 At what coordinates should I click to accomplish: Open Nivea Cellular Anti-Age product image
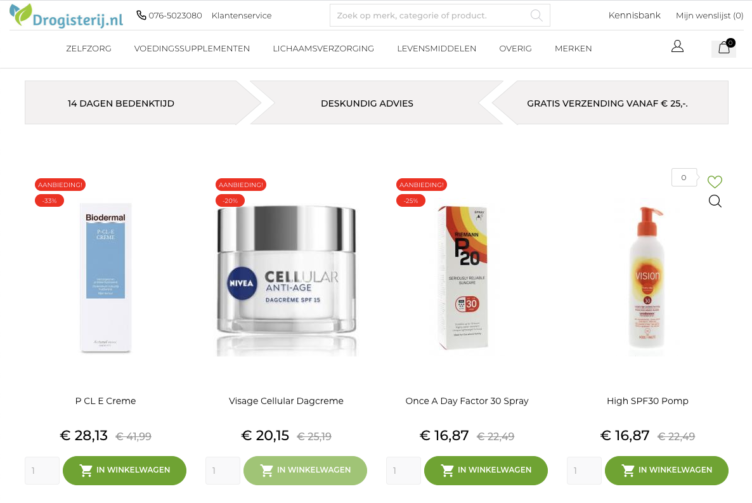point(286,281)
